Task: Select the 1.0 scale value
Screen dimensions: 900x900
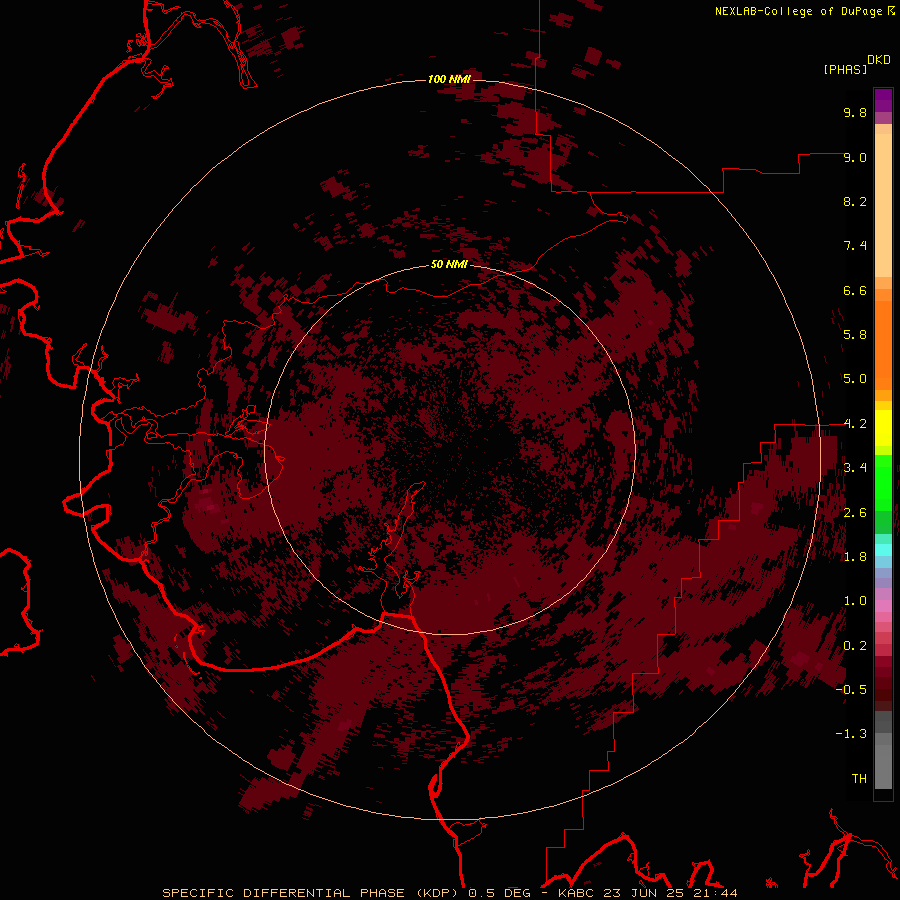Action: [x=855, y=601]
